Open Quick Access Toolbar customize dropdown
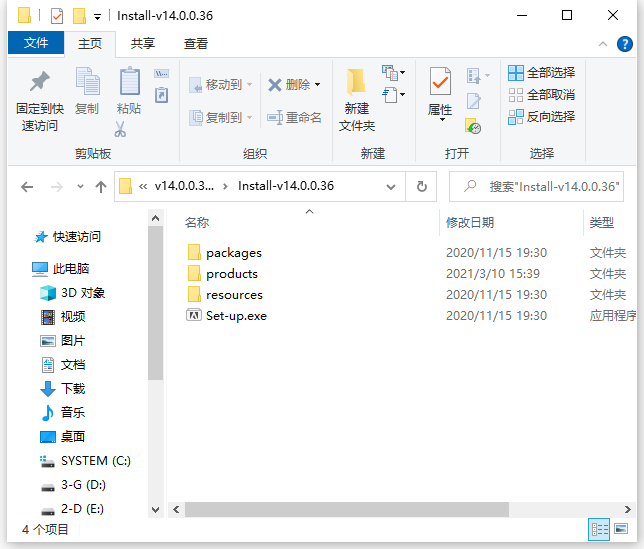Image resolution: width=644 pixels, height=549 pixels. [97, 17]
